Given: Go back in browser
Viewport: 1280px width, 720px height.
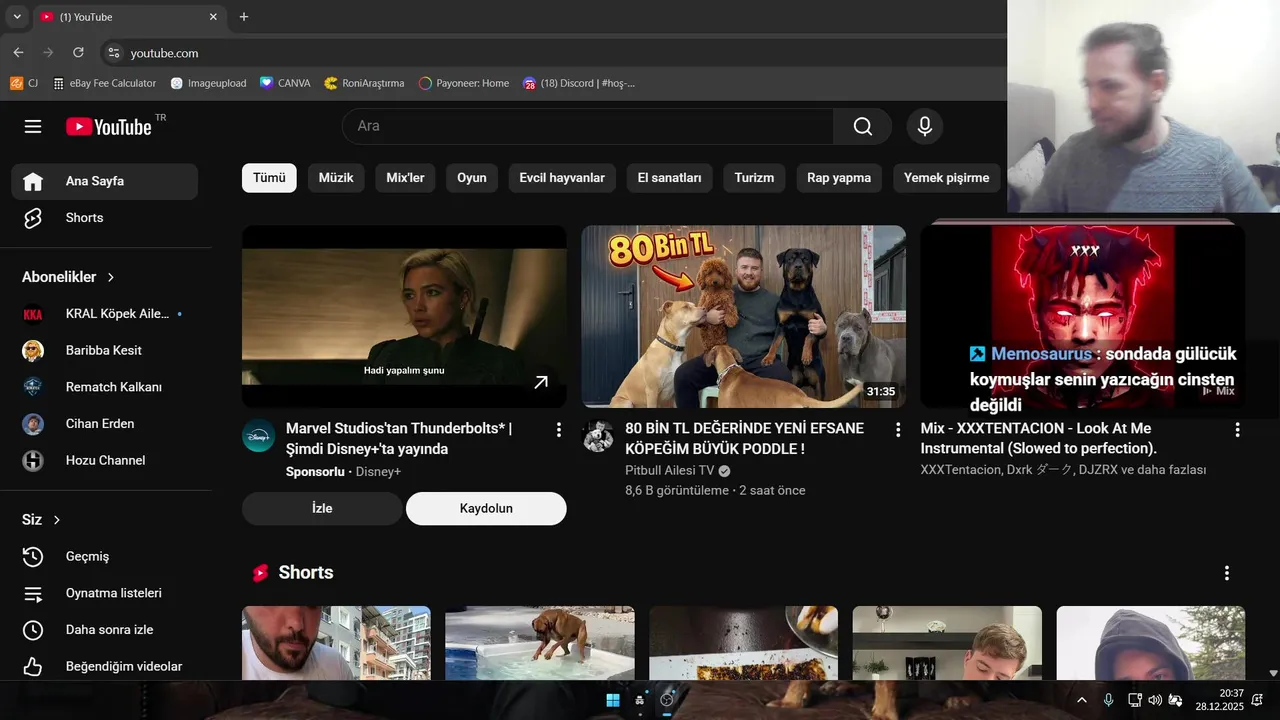Looking at the screenshot, I should (x=18, y=53).
